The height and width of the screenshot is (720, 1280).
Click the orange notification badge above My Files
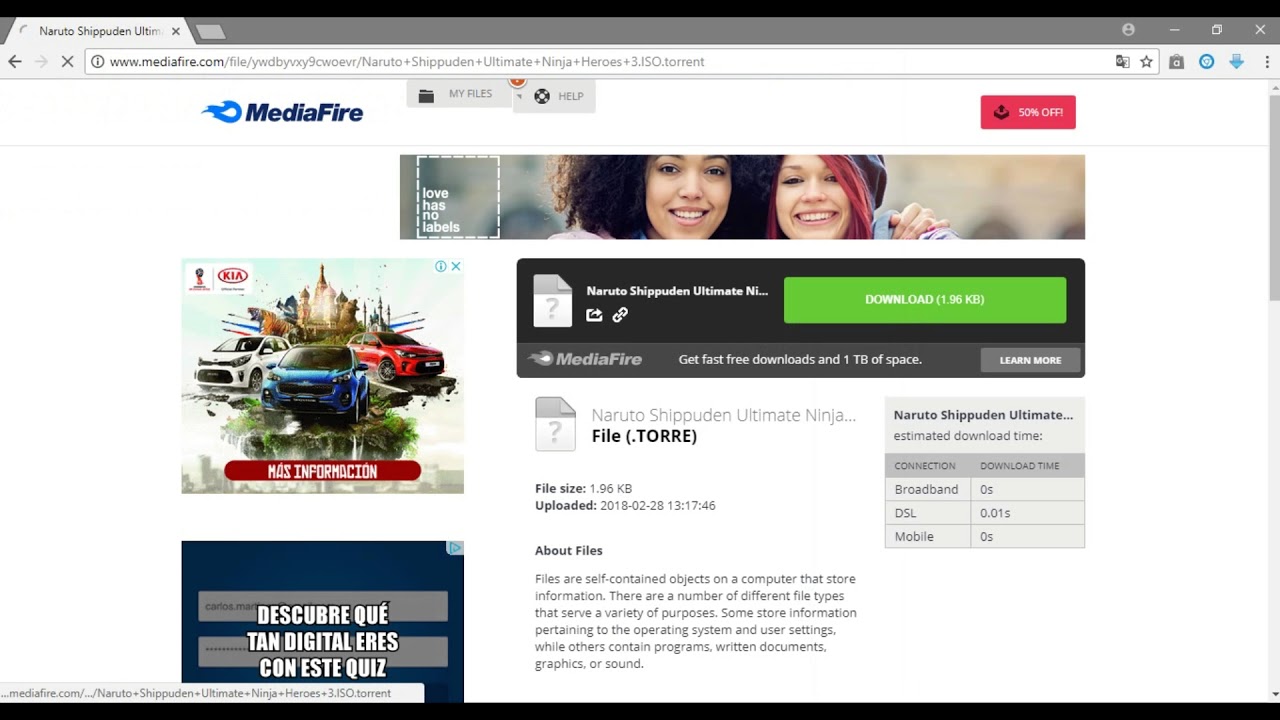click(517, 81)
